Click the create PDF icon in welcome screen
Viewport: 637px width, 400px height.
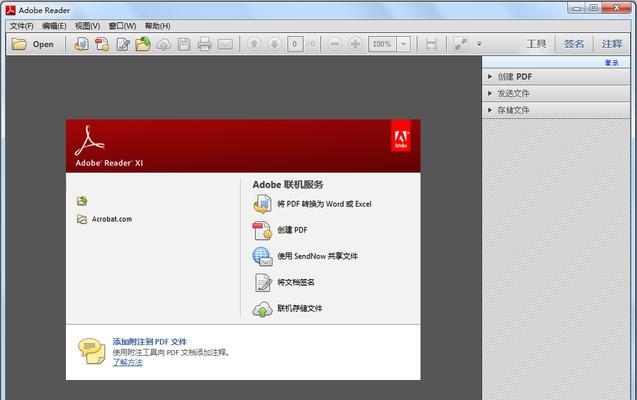point(262,230)
